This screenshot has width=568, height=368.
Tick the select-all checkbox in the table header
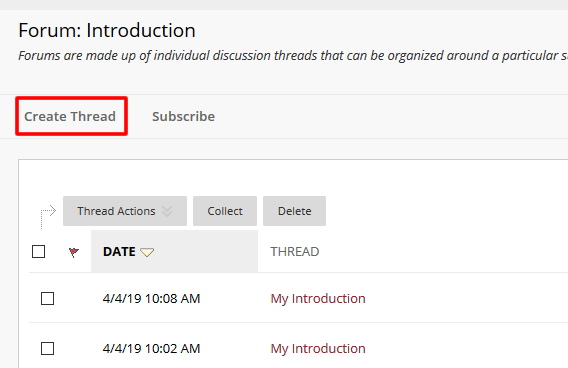coord(38,251)
